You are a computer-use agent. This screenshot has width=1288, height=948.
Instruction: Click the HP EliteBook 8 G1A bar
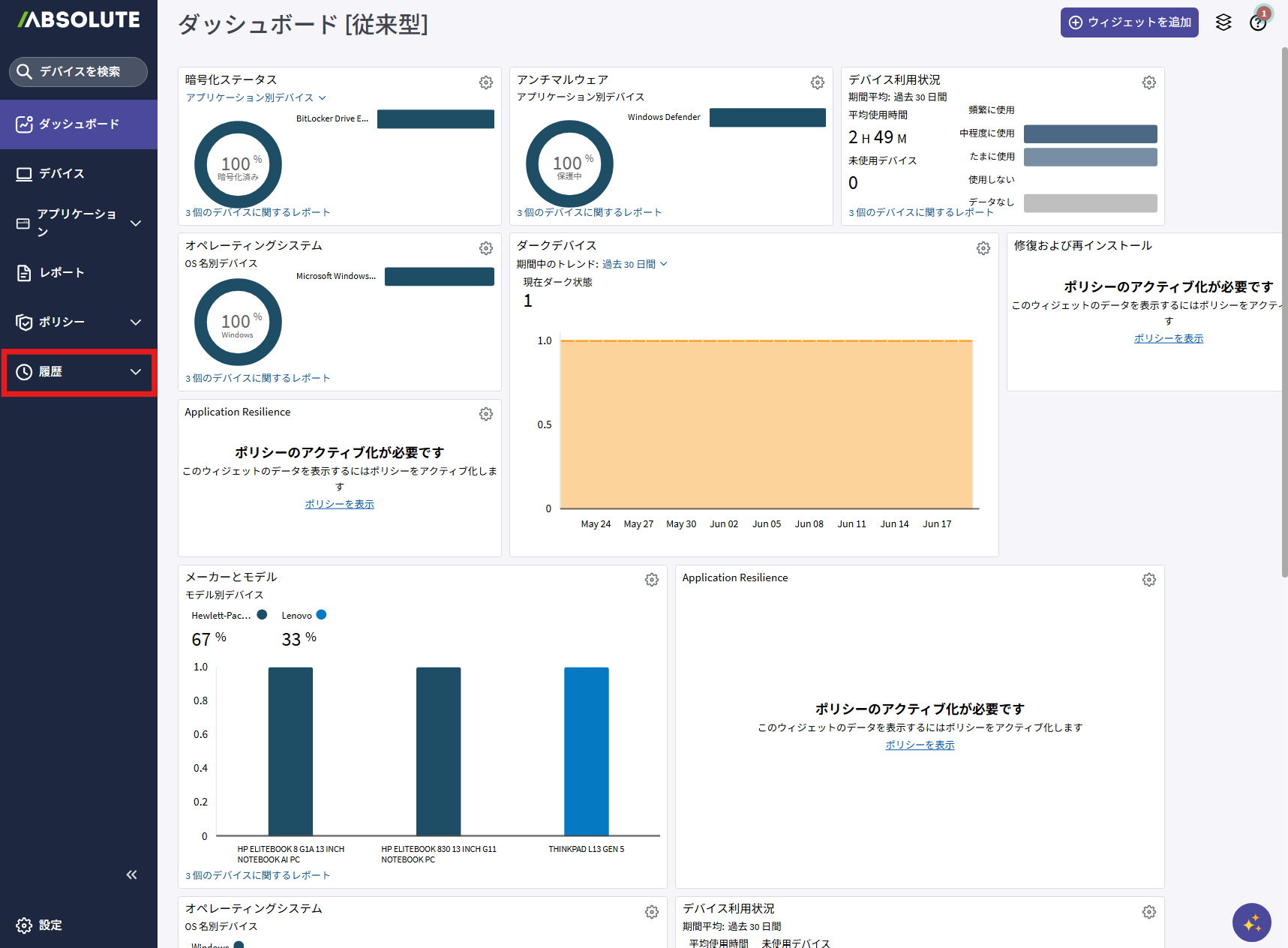point(290,751)
